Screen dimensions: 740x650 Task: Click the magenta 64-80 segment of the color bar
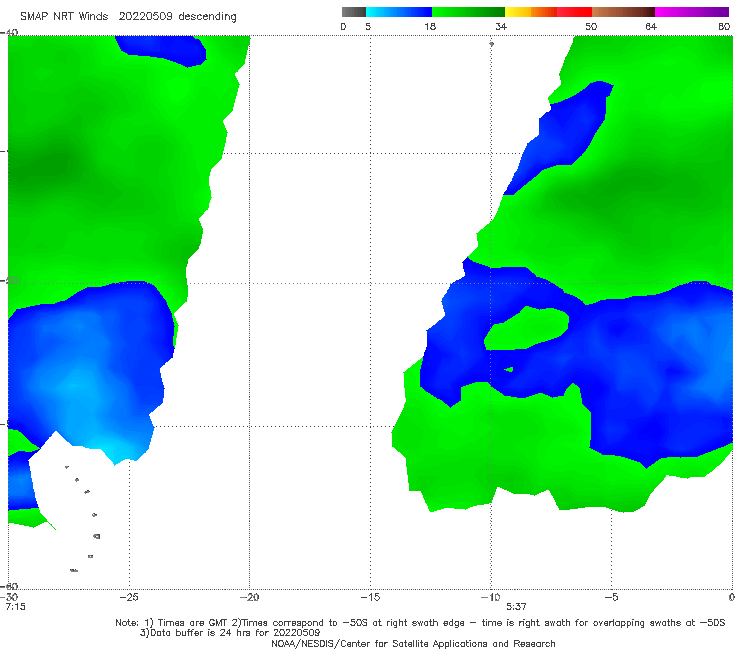[x=692, y=12]
